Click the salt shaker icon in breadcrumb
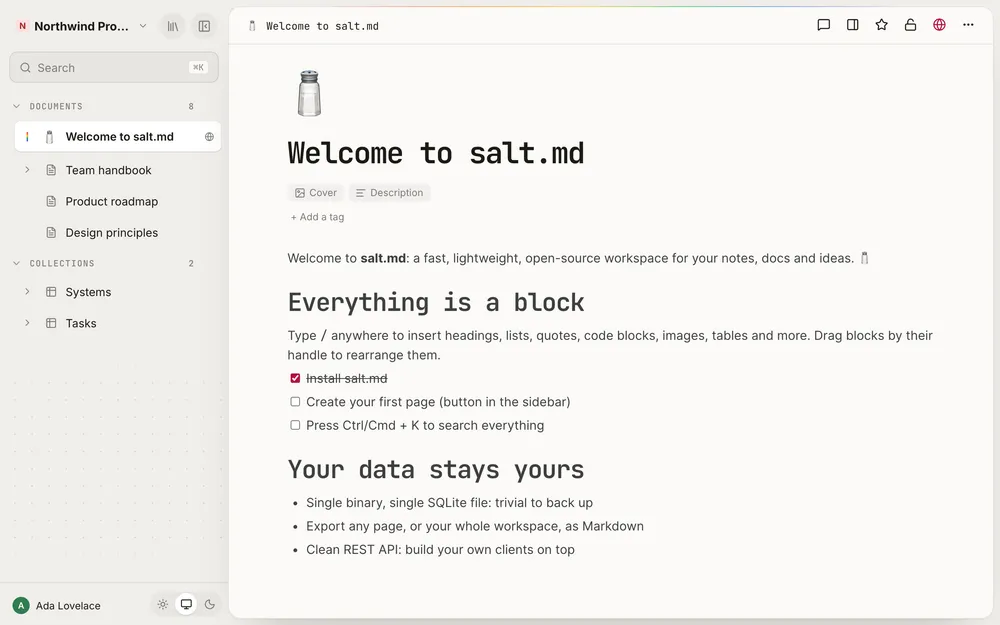This screenshot has height=625, width=1000. [252, 26]
